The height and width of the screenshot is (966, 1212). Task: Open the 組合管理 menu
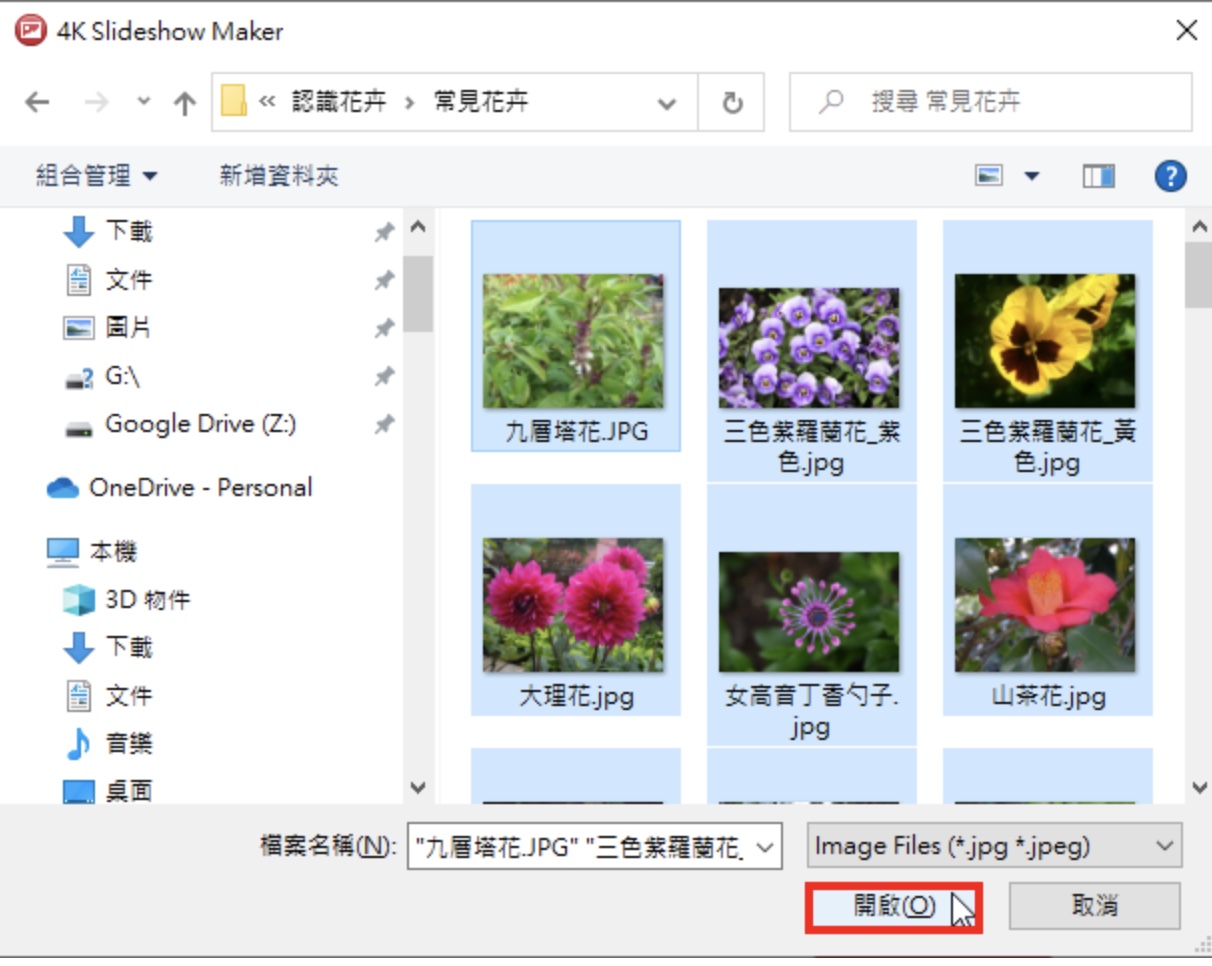pyautogui.click(x=97, y=177)
